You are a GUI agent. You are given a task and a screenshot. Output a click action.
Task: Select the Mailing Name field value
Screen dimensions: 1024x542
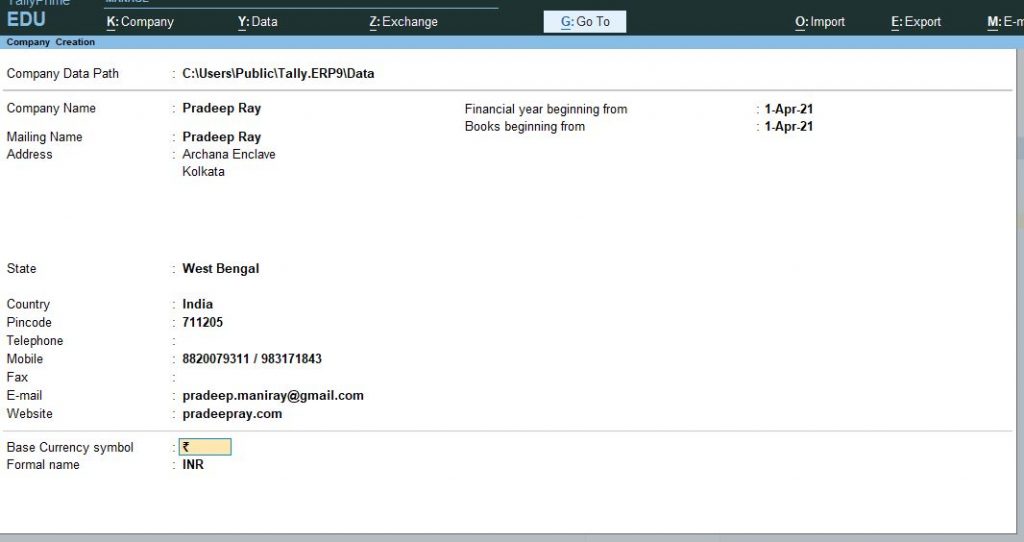click(x=221, y=137)
